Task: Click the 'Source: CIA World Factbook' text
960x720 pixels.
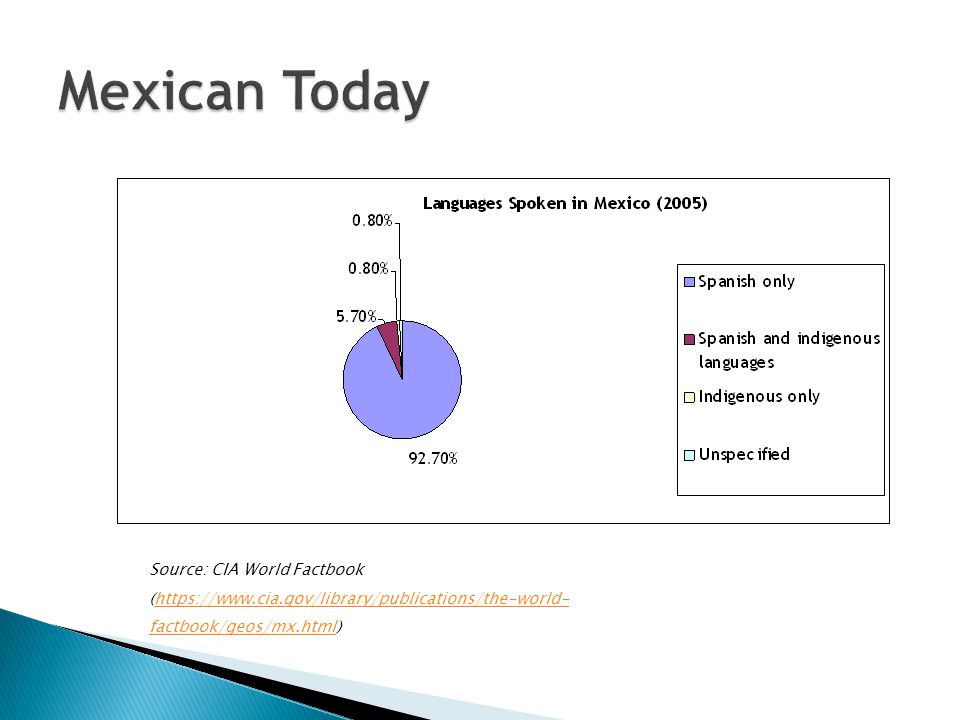Action: click(x=257, y=569)
